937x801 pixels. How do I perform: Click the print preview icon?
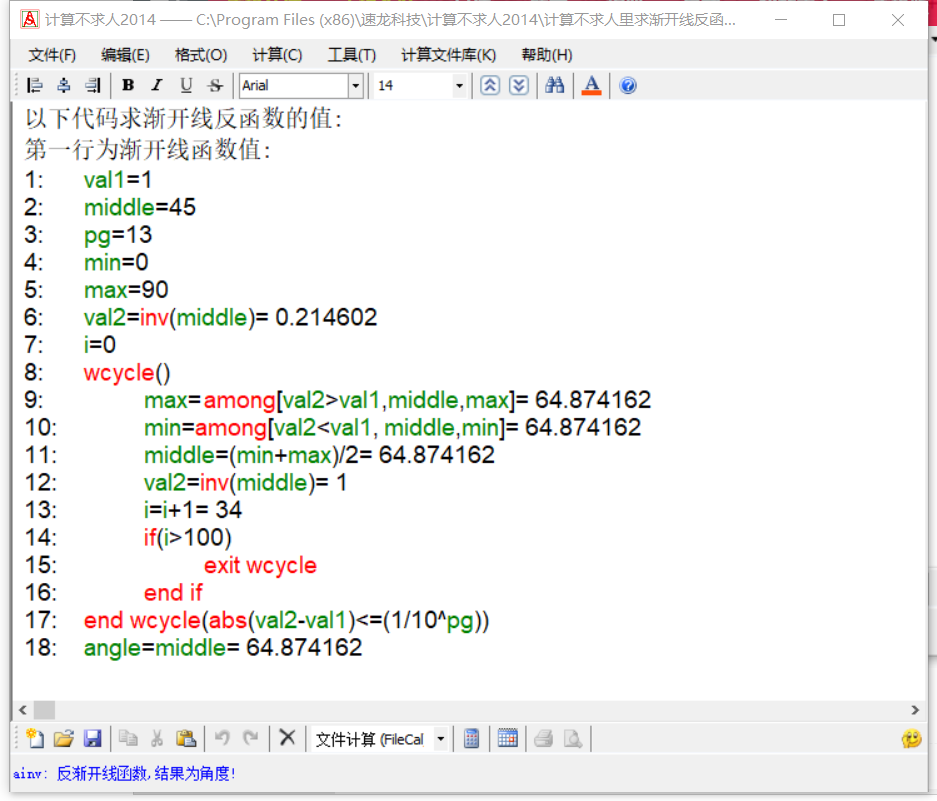click(572, 739)
